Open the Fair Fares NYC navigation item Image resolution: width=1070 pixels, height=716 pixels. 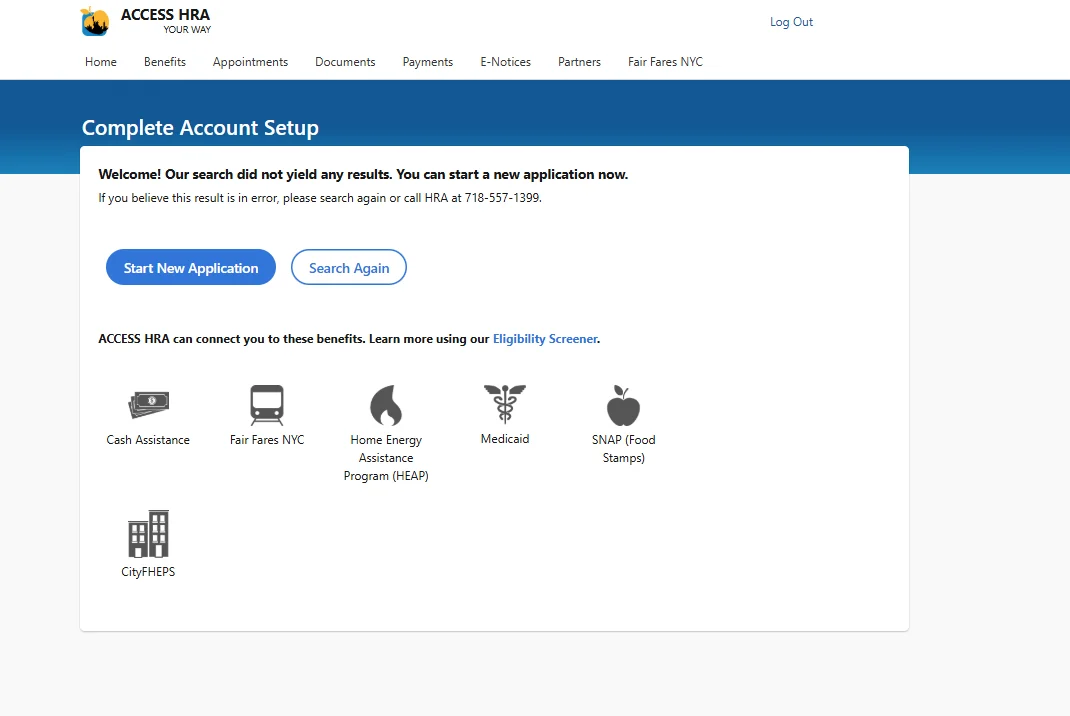(665, 62)
